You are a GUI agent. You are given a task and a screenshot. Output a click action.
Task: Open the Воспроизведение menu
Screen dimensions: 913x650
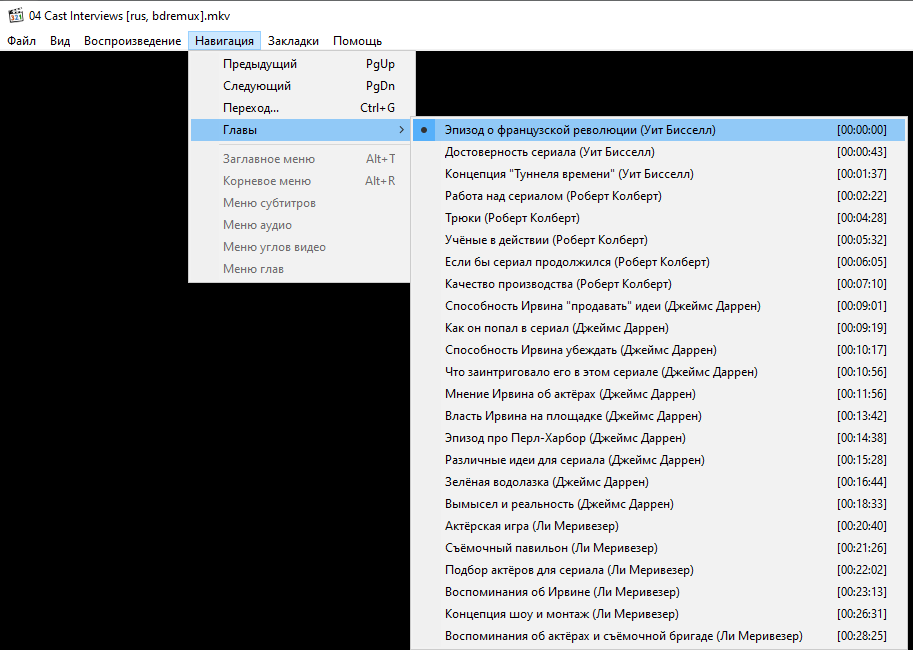coord(132,41)
